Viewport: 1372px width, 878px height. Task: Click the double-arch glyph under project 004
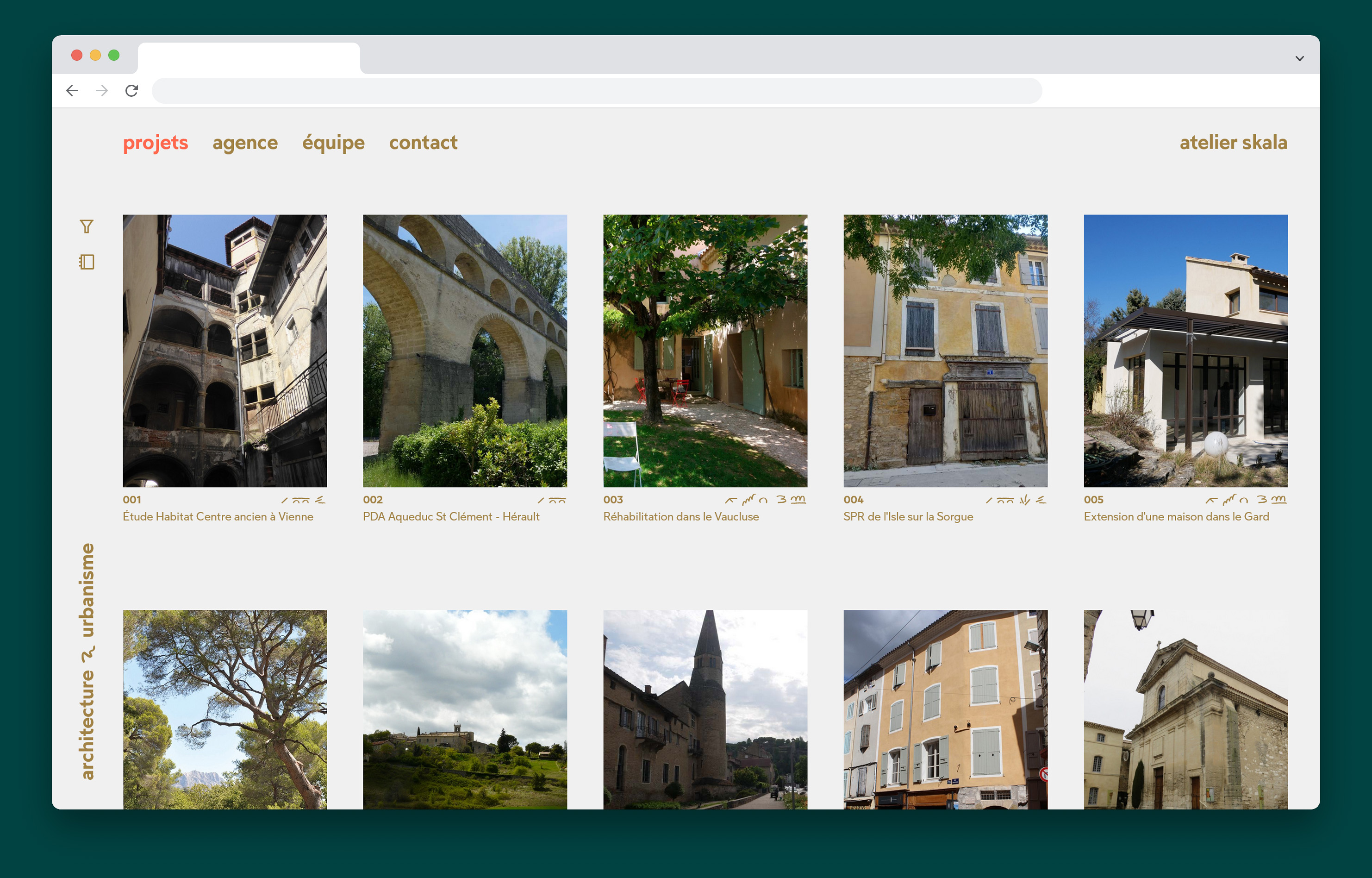tap(1006, 501)
